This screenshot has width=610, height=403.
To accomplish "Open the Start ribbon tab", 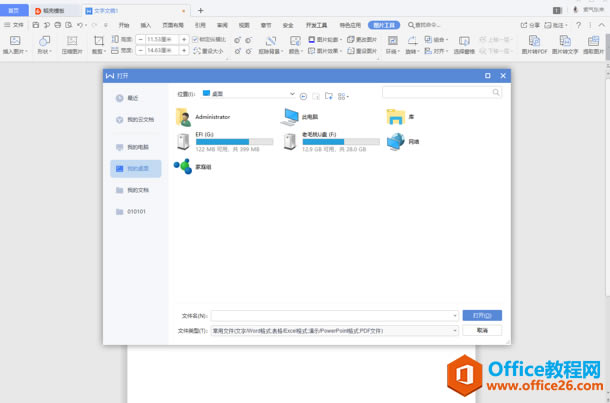I will tap(124, 25).
